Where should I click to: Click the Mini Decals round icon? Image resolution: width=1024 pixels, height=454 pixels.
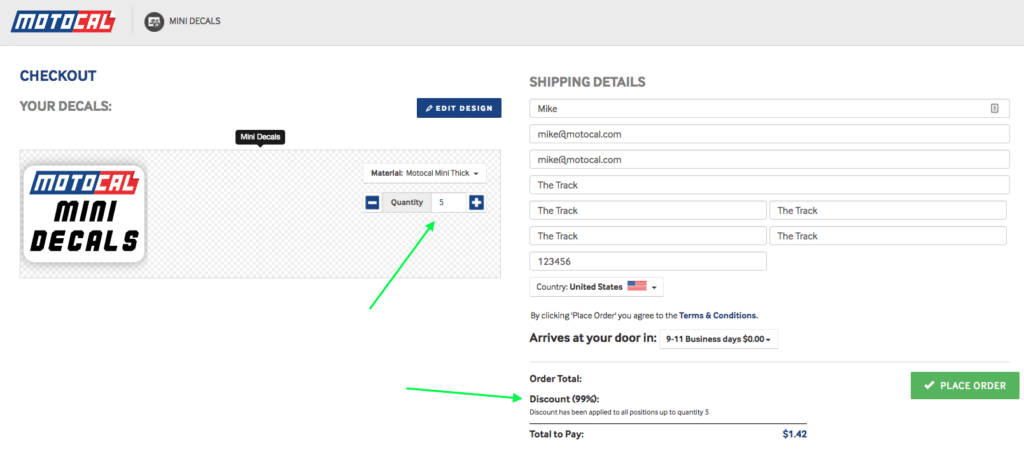pyautogui.click(x=154, y=22)
